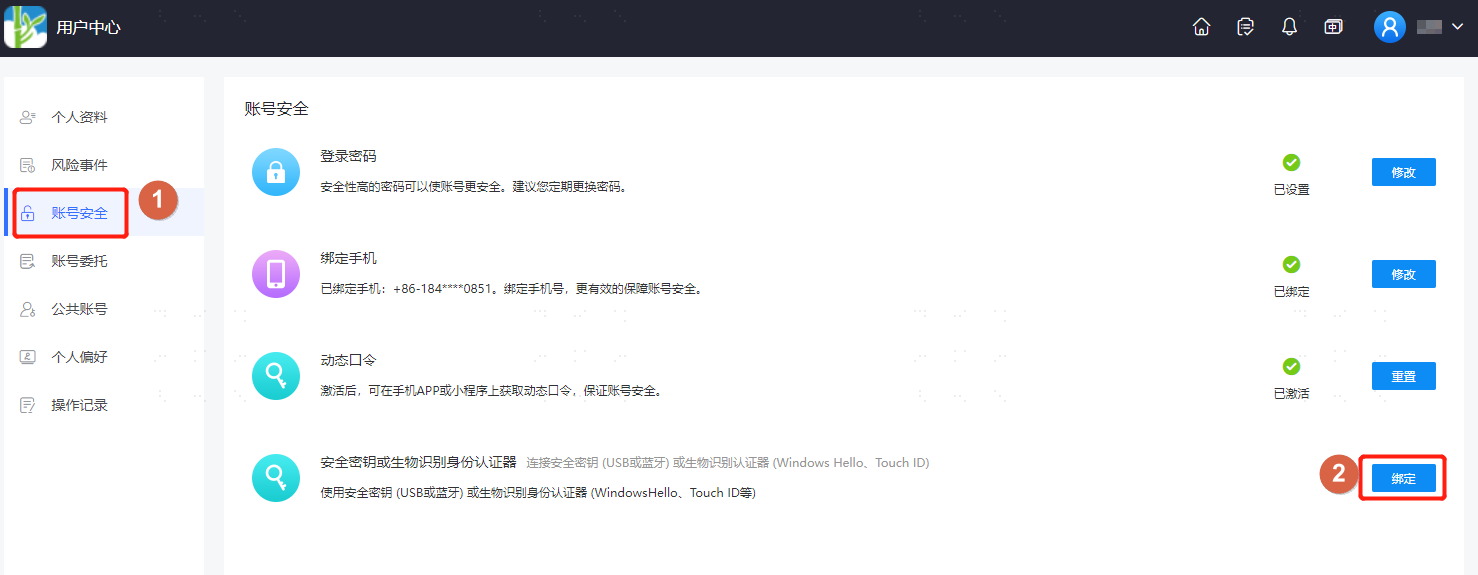The image size is (1478, 575).
Task: Click the blue lock icon for 登录密码
Action: (276, 172)
